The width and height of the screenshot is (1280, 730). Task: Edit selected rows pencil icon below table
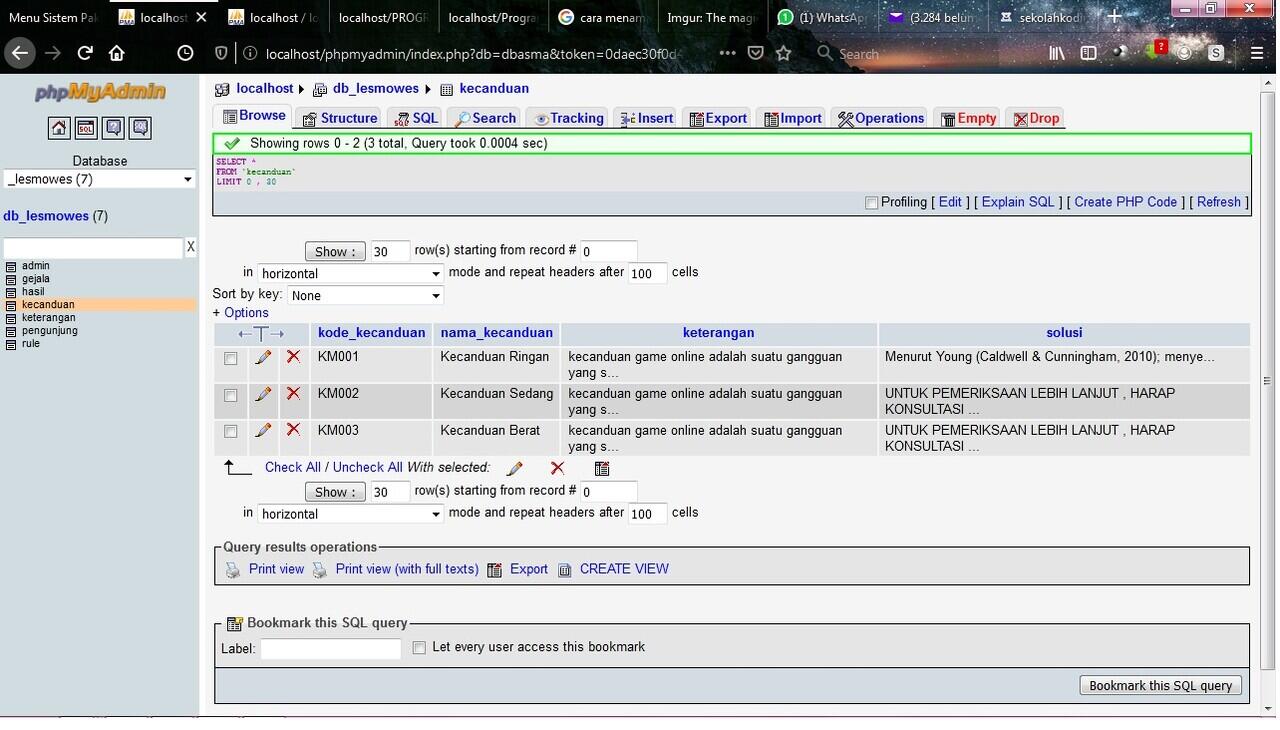pos(515,468)
